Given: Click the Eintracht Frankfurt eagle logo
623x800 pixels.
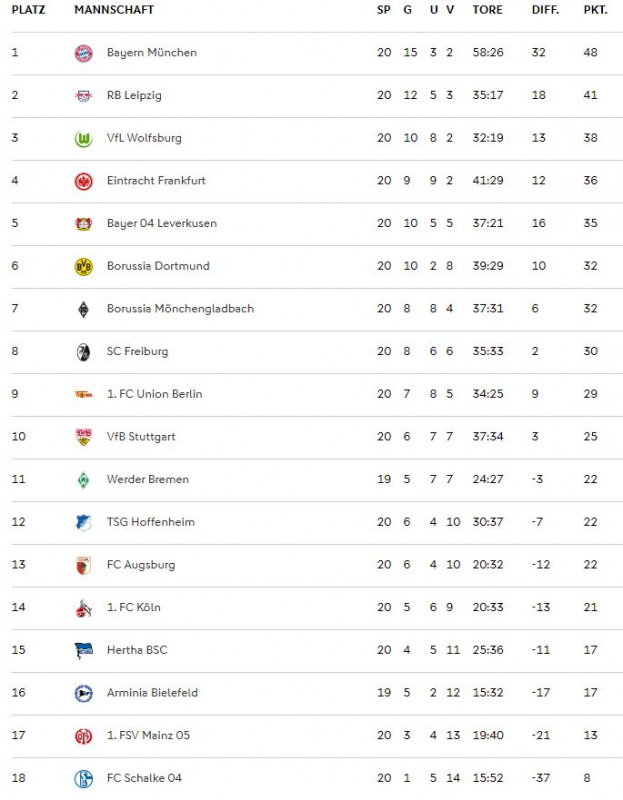Looking at the screenshot, I should tap(84, 181).
